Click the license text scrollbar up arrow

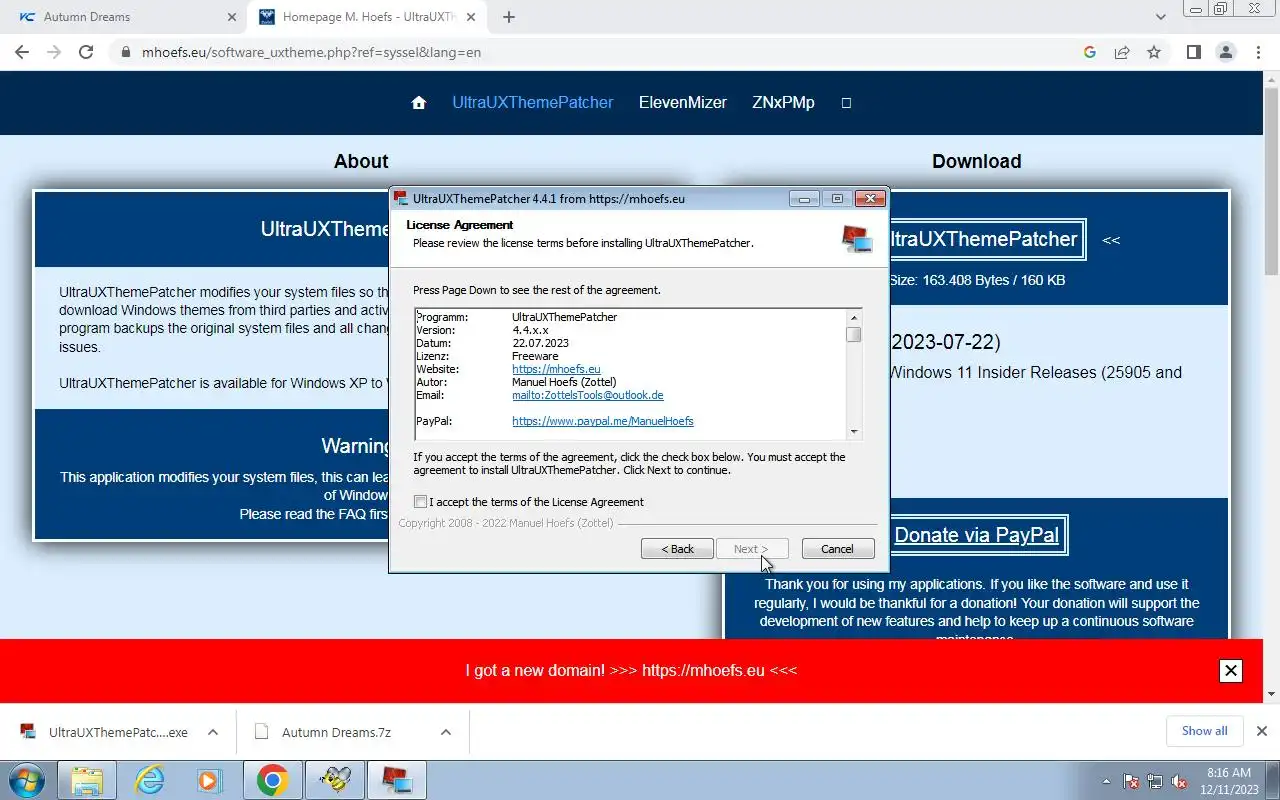click(x=854, y=317)
